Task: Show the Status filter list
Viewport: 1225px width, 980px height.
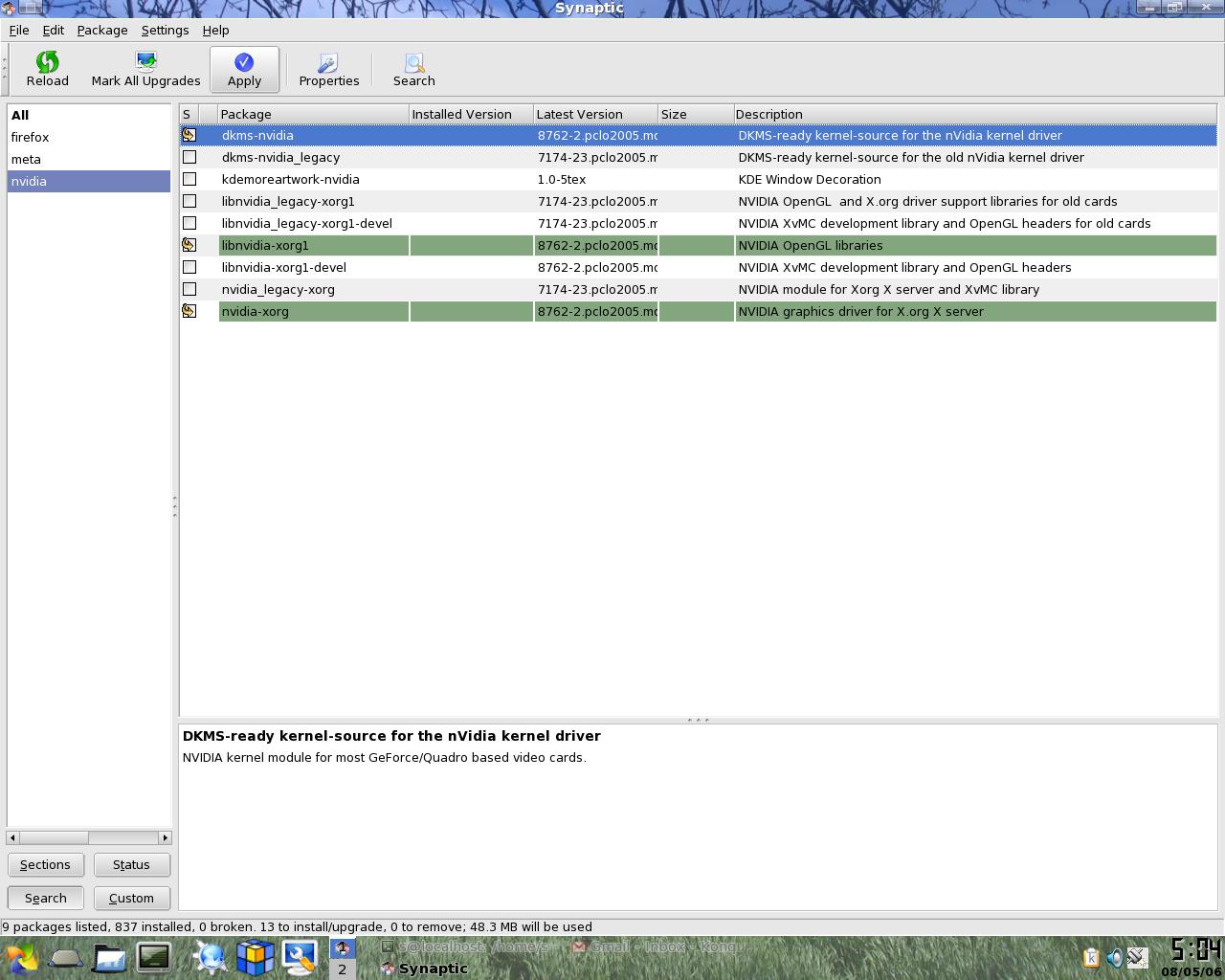Action: (131, 864)
